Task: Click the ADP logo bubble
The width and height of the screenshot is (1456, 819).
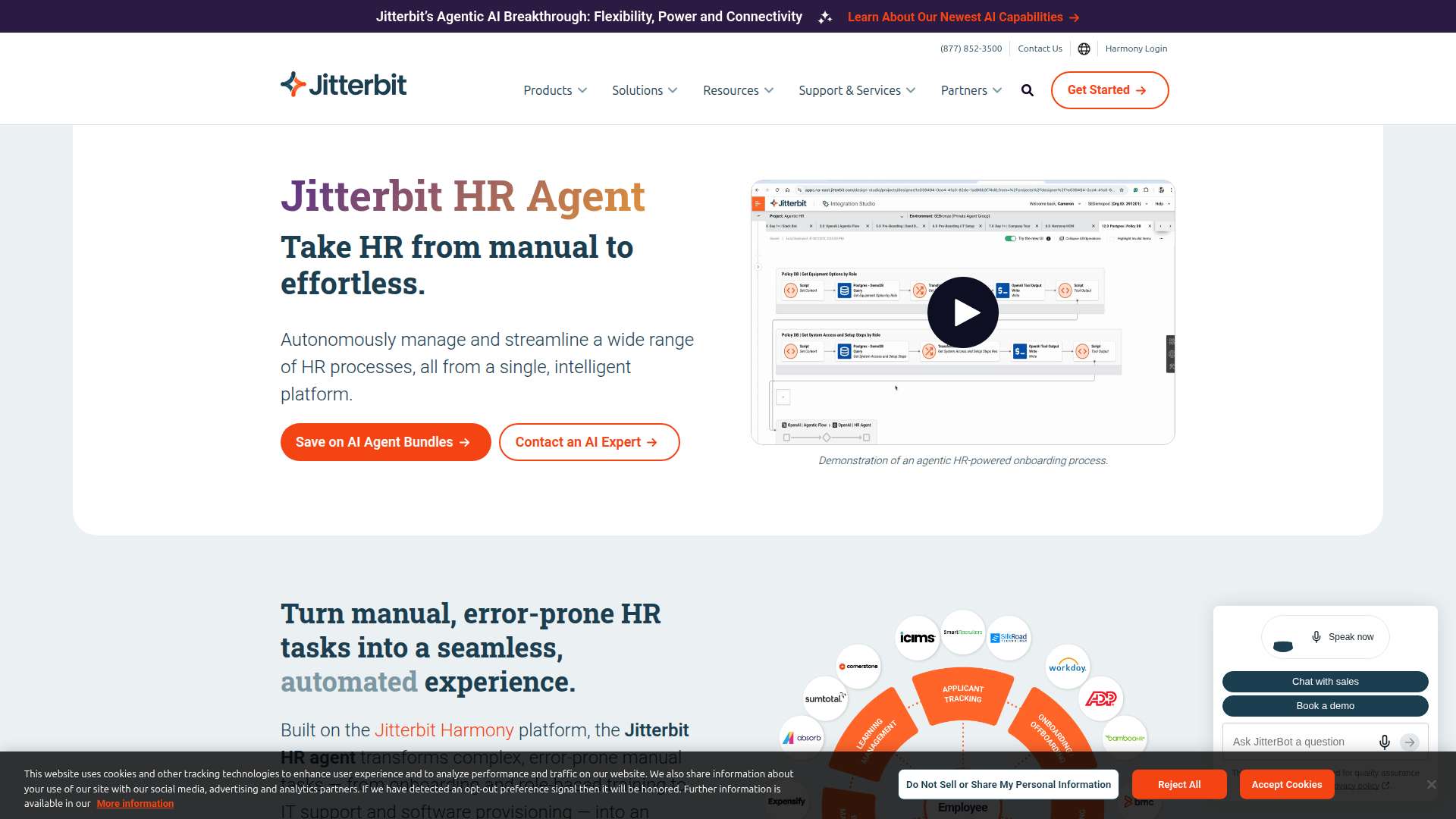Action: click(1100, 698)
